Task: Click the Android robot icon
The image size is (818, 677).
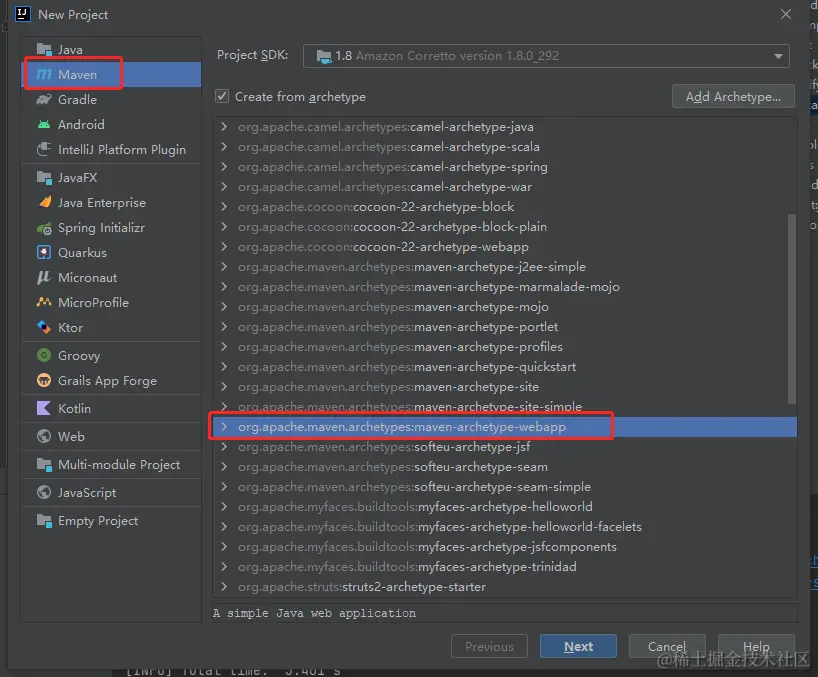Action: (x=44, y=125)
